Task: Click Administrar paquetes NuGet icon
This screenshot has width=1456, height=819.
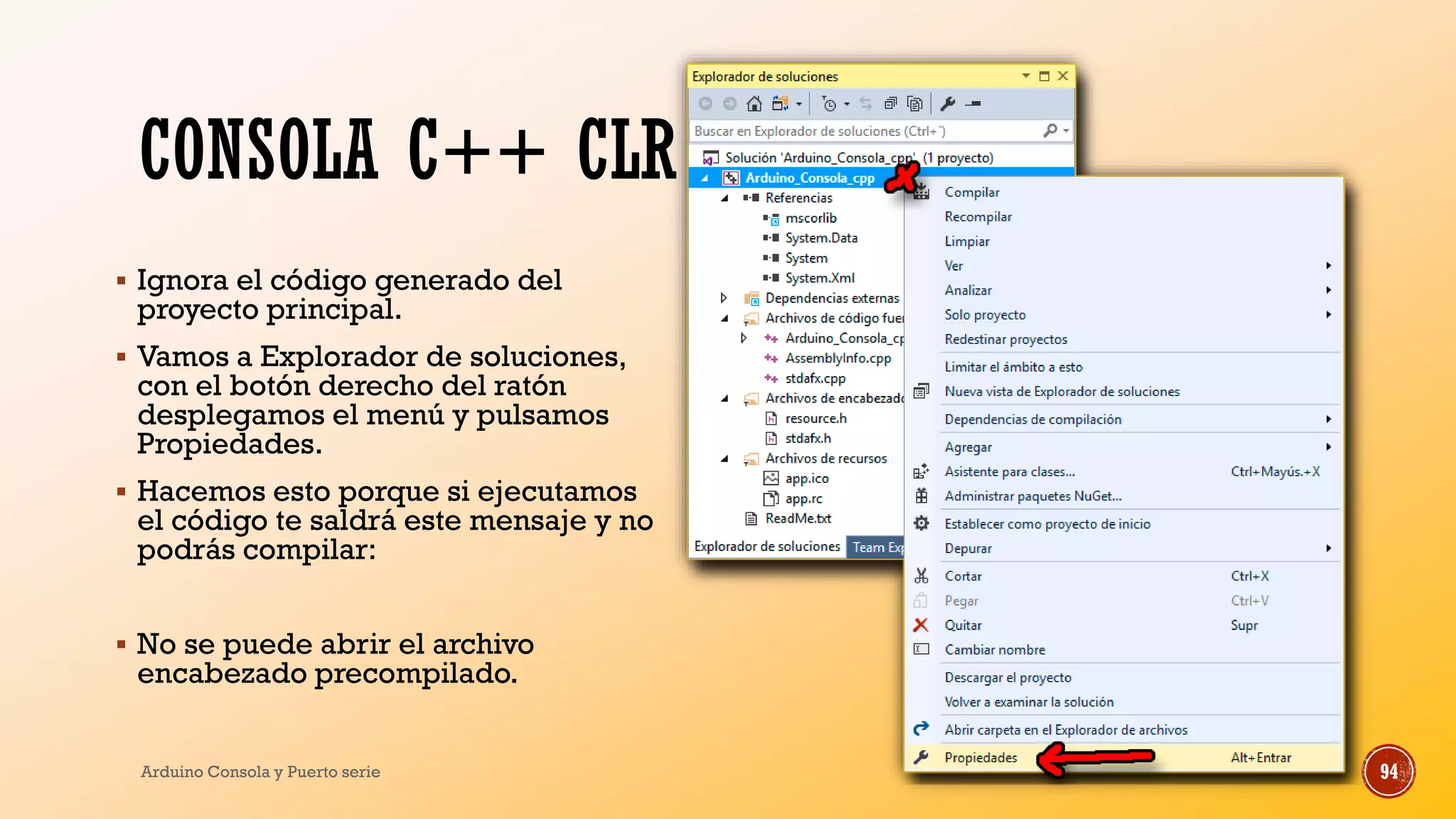Action: point(921,496)
